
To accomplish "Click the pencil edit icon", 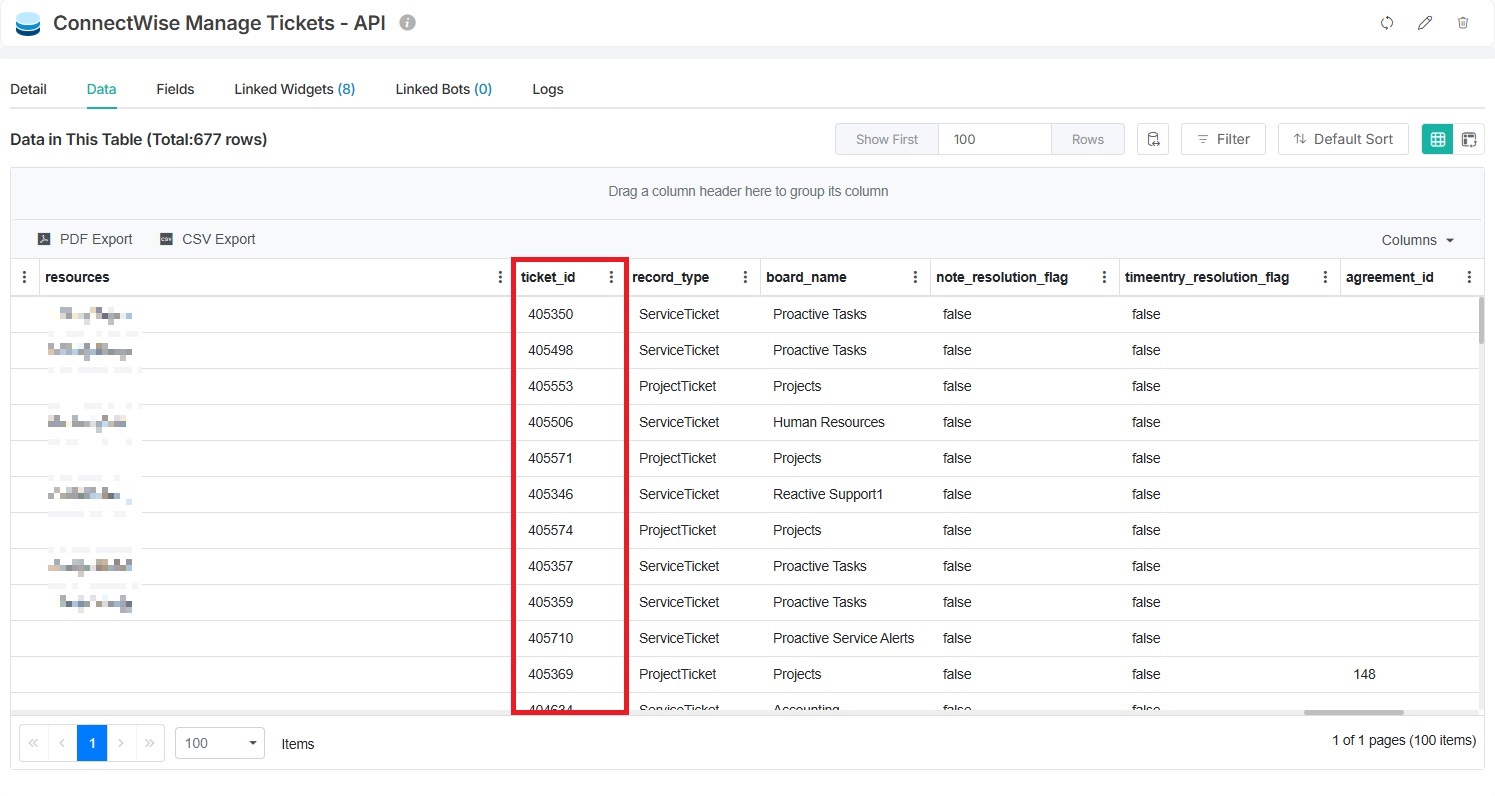I will click(x=1425, y=23).
